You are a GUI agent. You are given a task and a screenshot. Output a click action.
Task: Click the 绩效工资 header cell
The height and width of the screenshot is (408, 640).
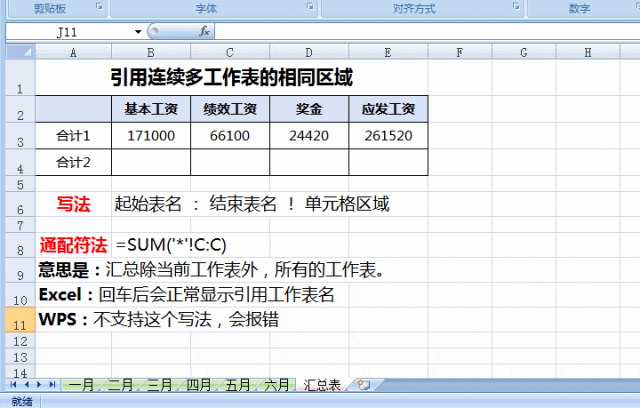tap(230, 109)
